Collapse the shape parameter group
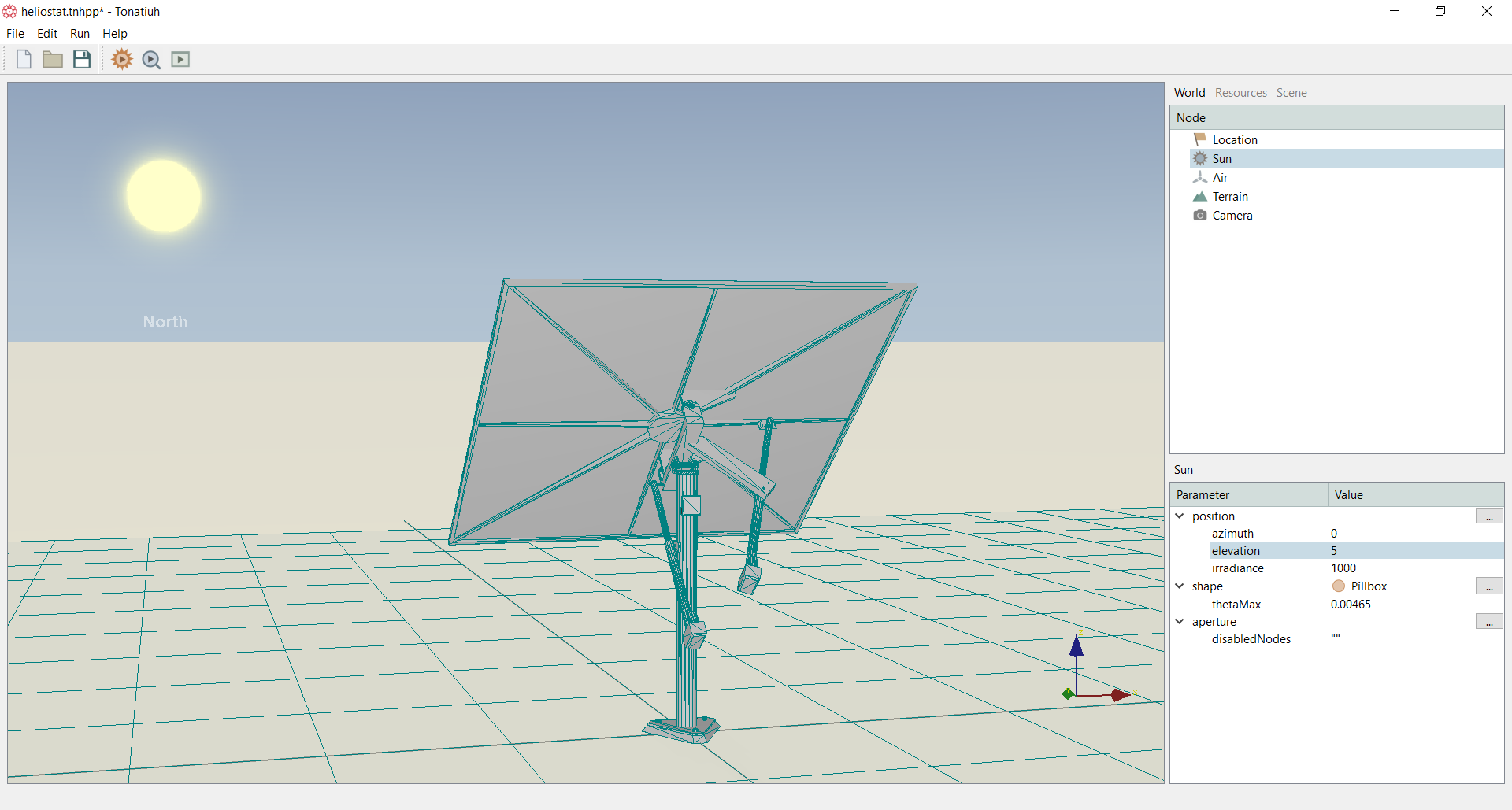The height and width of the screenshot is (810, 1512). (1180, 586)
